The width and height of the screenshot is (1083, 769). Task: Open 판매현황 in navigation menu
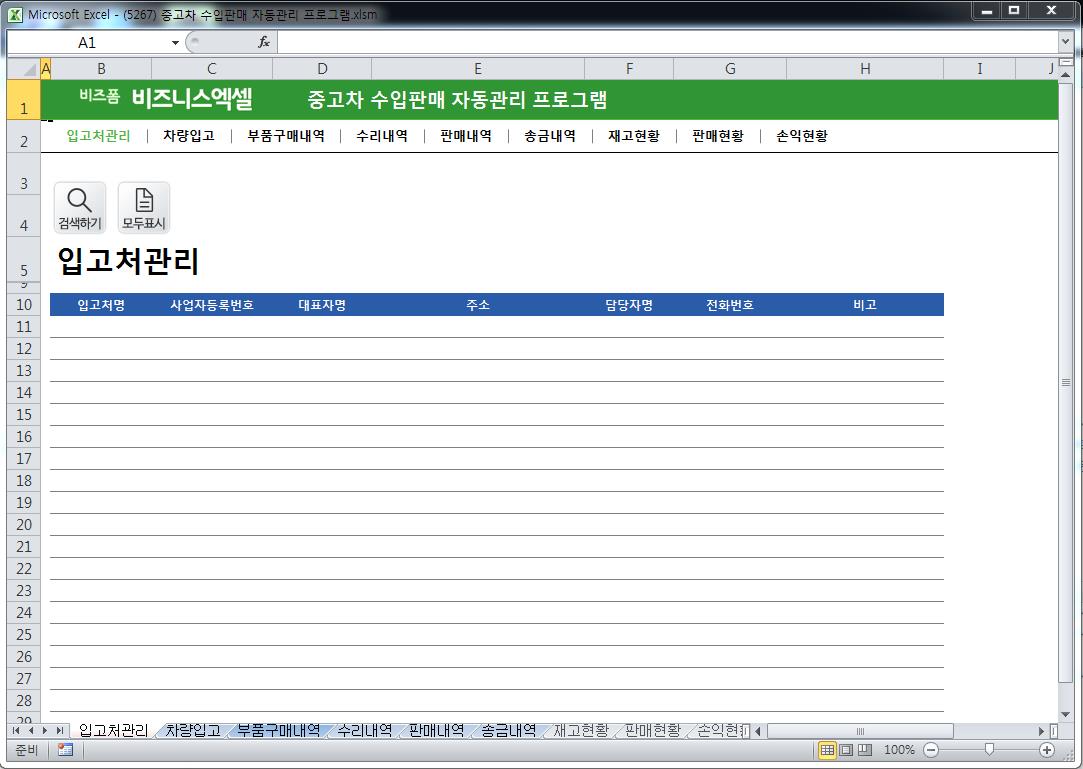718,136
